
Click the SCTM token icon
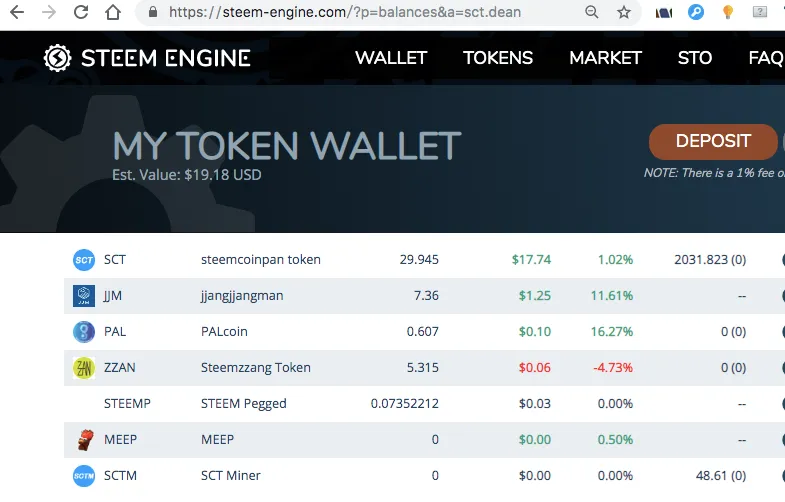coord(84,476)
